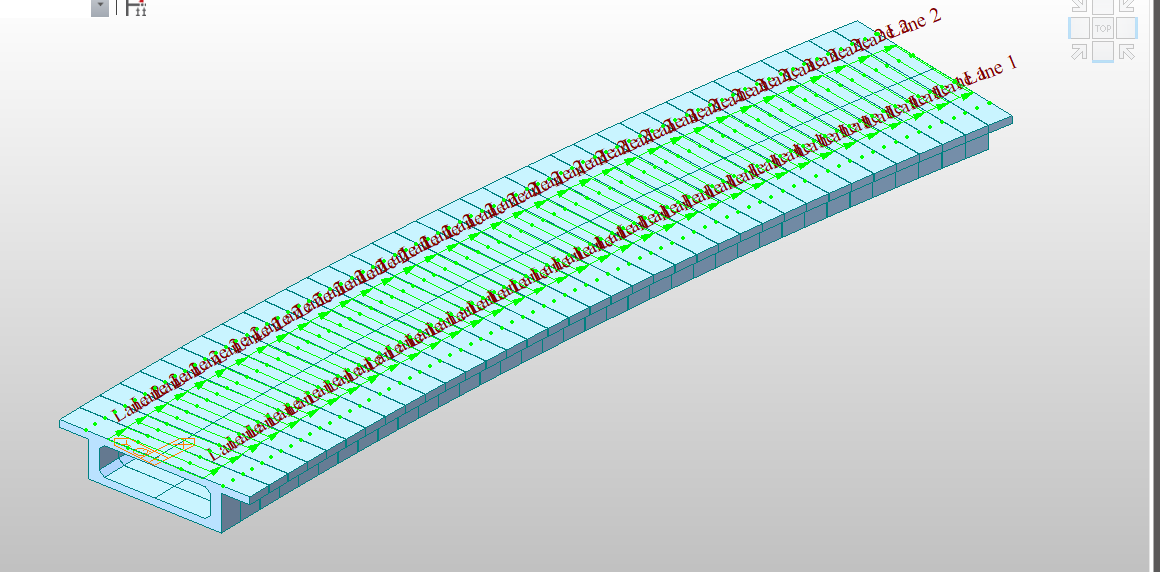
Task: Open the dropdown arrow in the top toolbar
Action: [100, 8]
